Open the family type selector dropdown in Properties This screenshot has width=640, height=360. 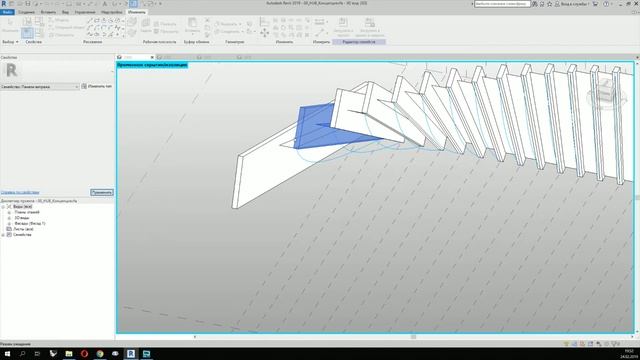(40, 87)
